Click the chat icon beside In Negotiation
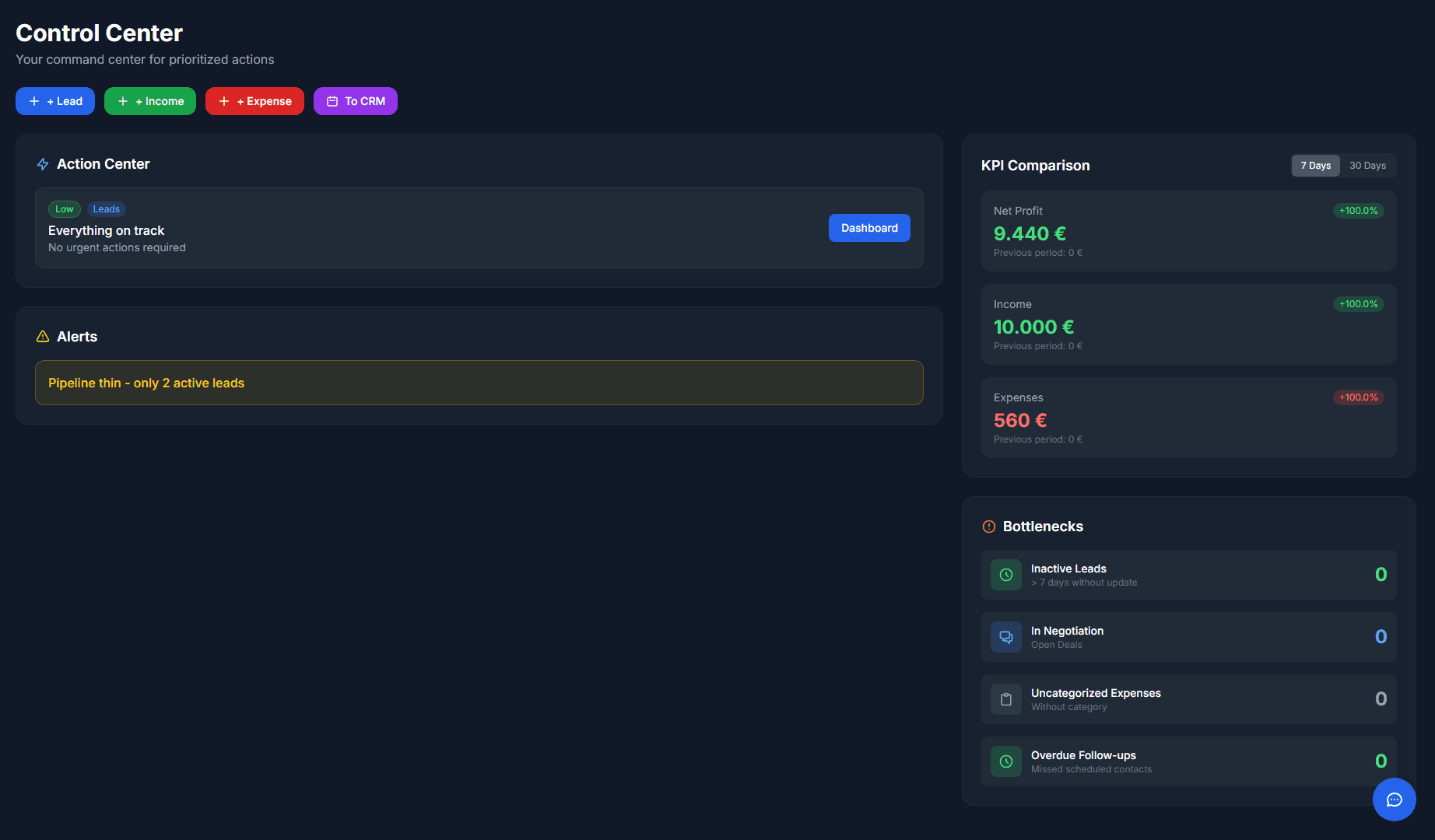The width and height of the screenshot is (1435, 840). coord(1005,636)
